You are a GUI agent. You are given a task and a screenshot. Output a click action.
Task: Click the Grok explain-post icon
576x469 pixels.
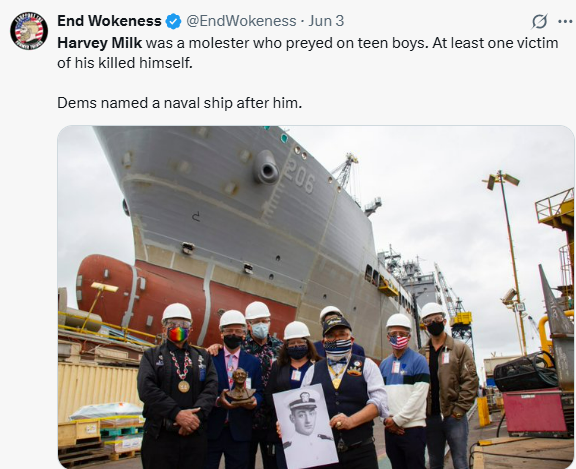[x=540, y=21]
